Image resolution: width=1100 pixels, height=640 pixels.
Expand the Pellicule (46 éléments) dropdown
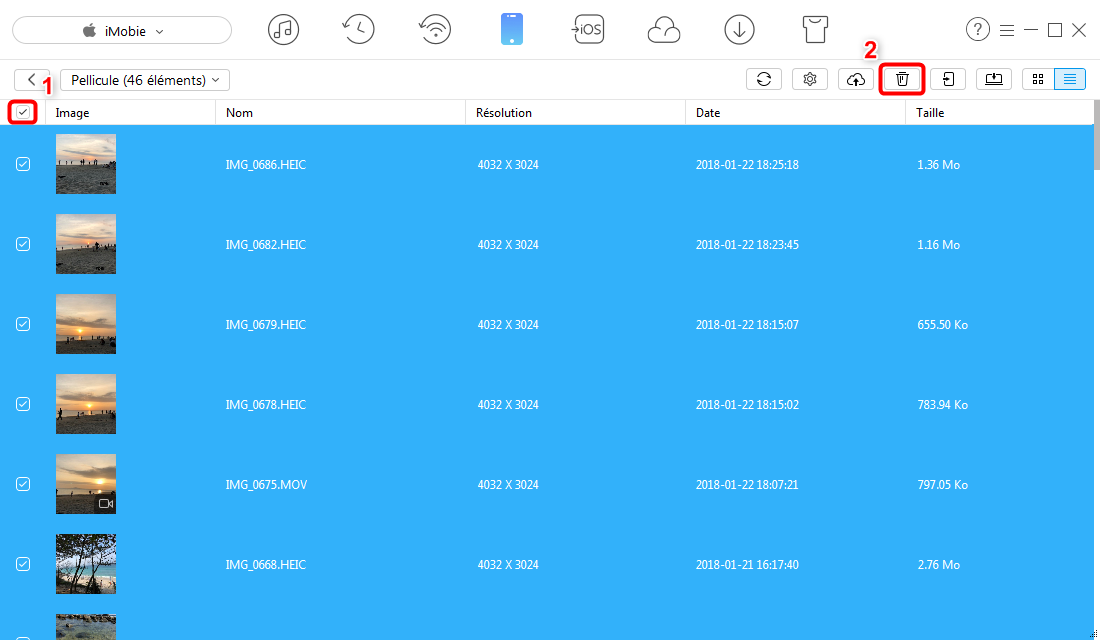(145, 80)
